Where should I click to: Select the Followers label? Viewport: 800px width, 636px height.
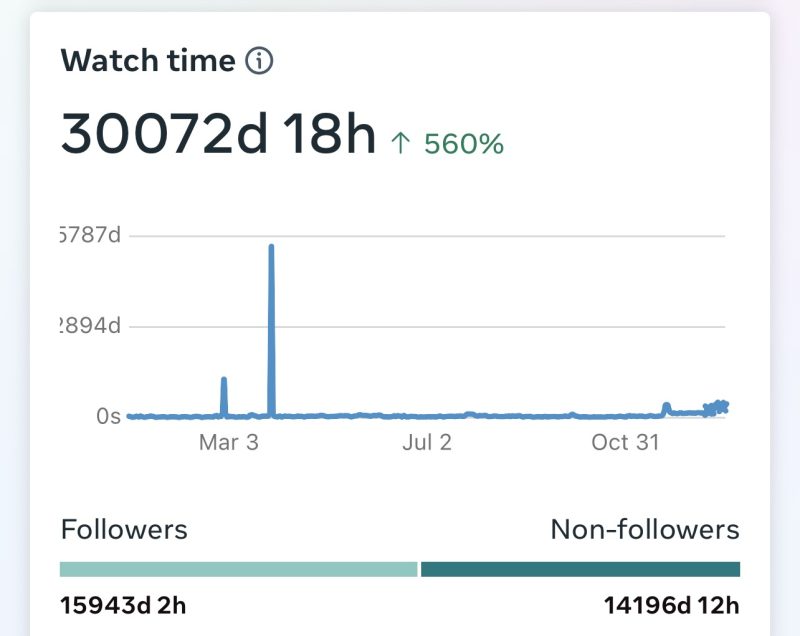pyautogui.click(x=124, y=529)
